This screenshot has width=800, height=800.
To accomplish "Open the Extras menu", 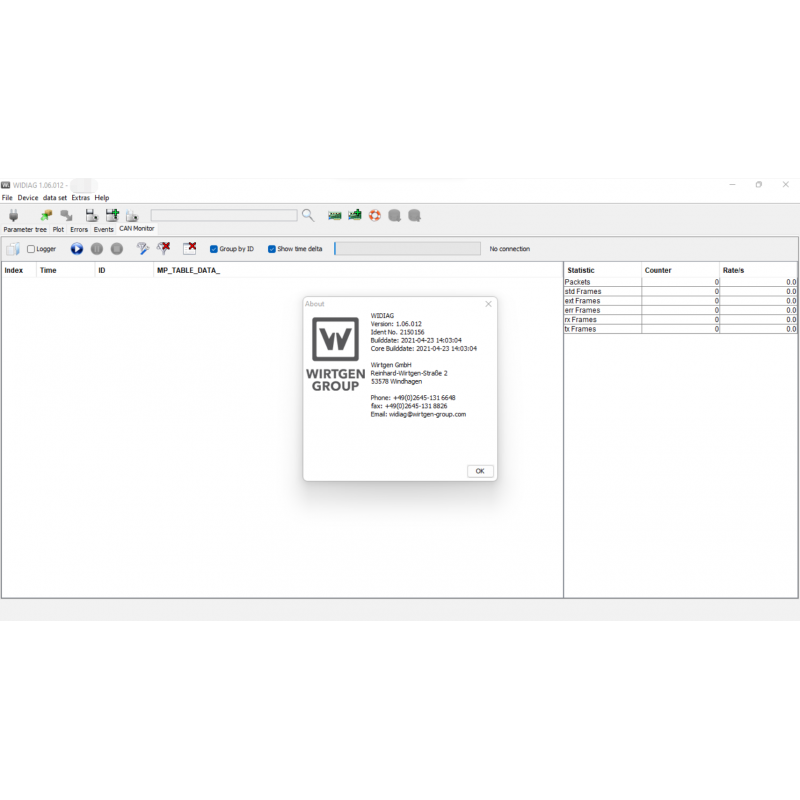I will pyautogui.click(x=80, y=198).
